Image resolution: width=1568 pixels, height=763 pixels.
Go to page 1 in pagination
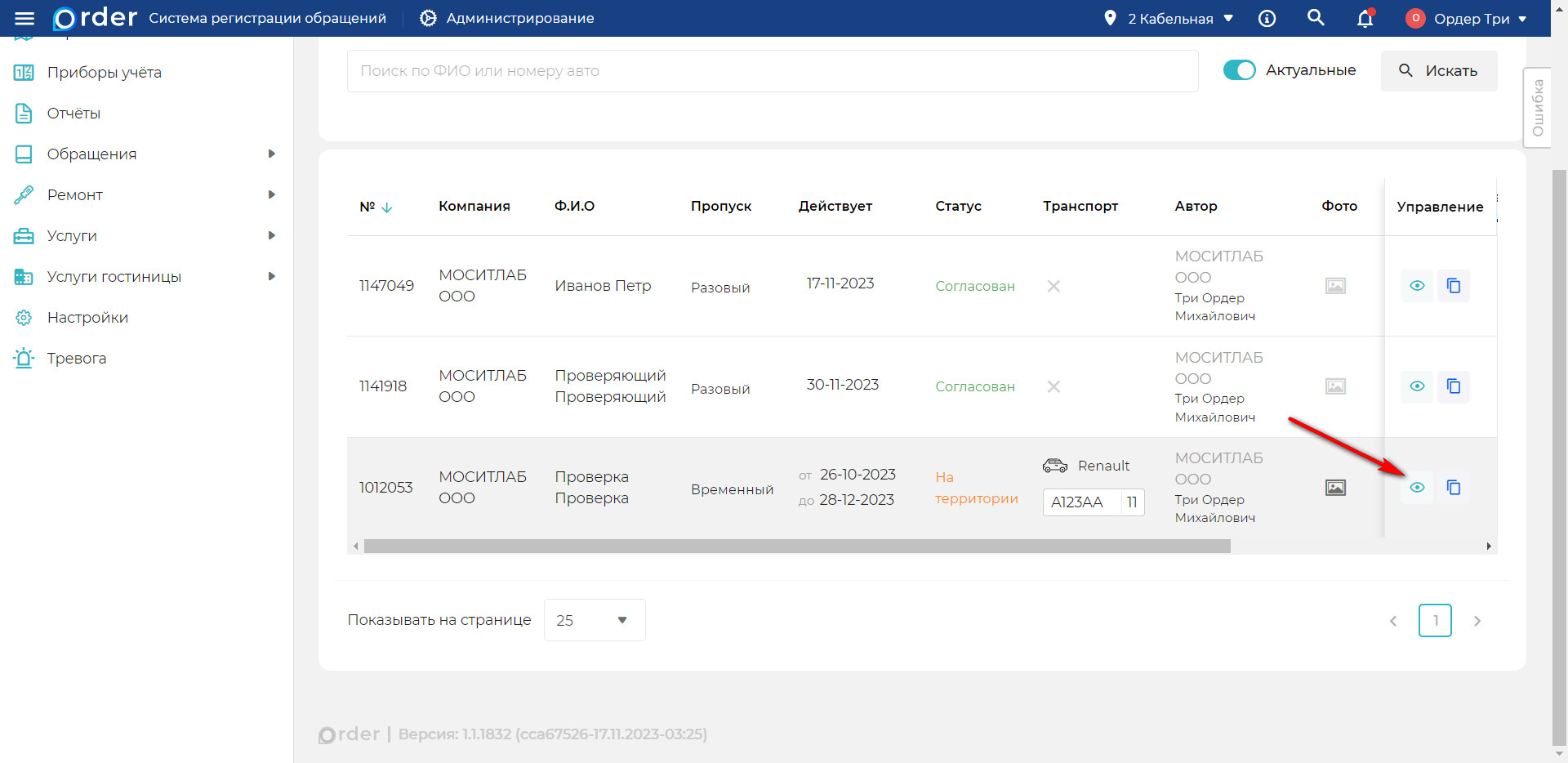pos(1435,620)
